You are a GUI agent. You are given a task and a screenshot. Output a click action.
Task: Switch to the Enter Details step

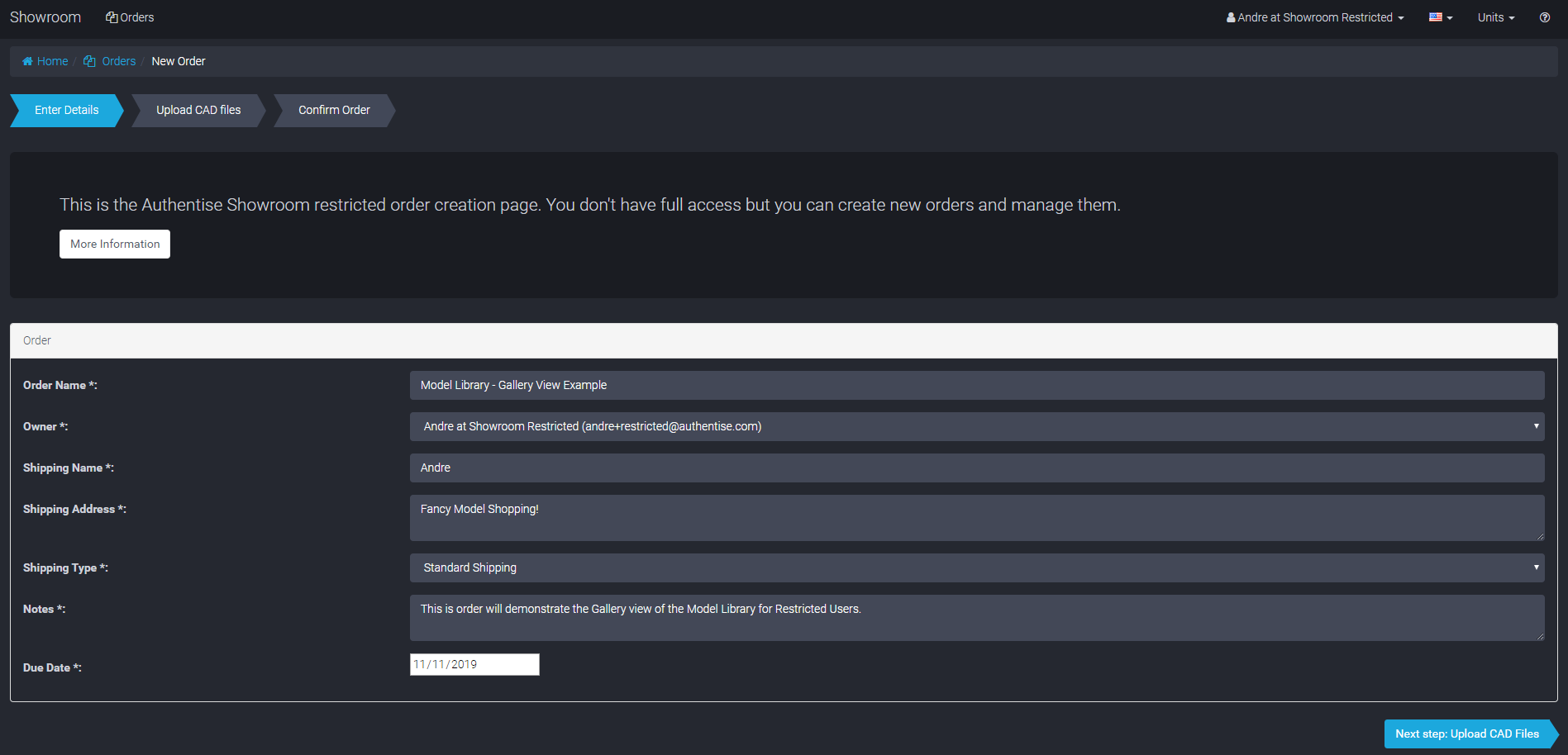66,110
